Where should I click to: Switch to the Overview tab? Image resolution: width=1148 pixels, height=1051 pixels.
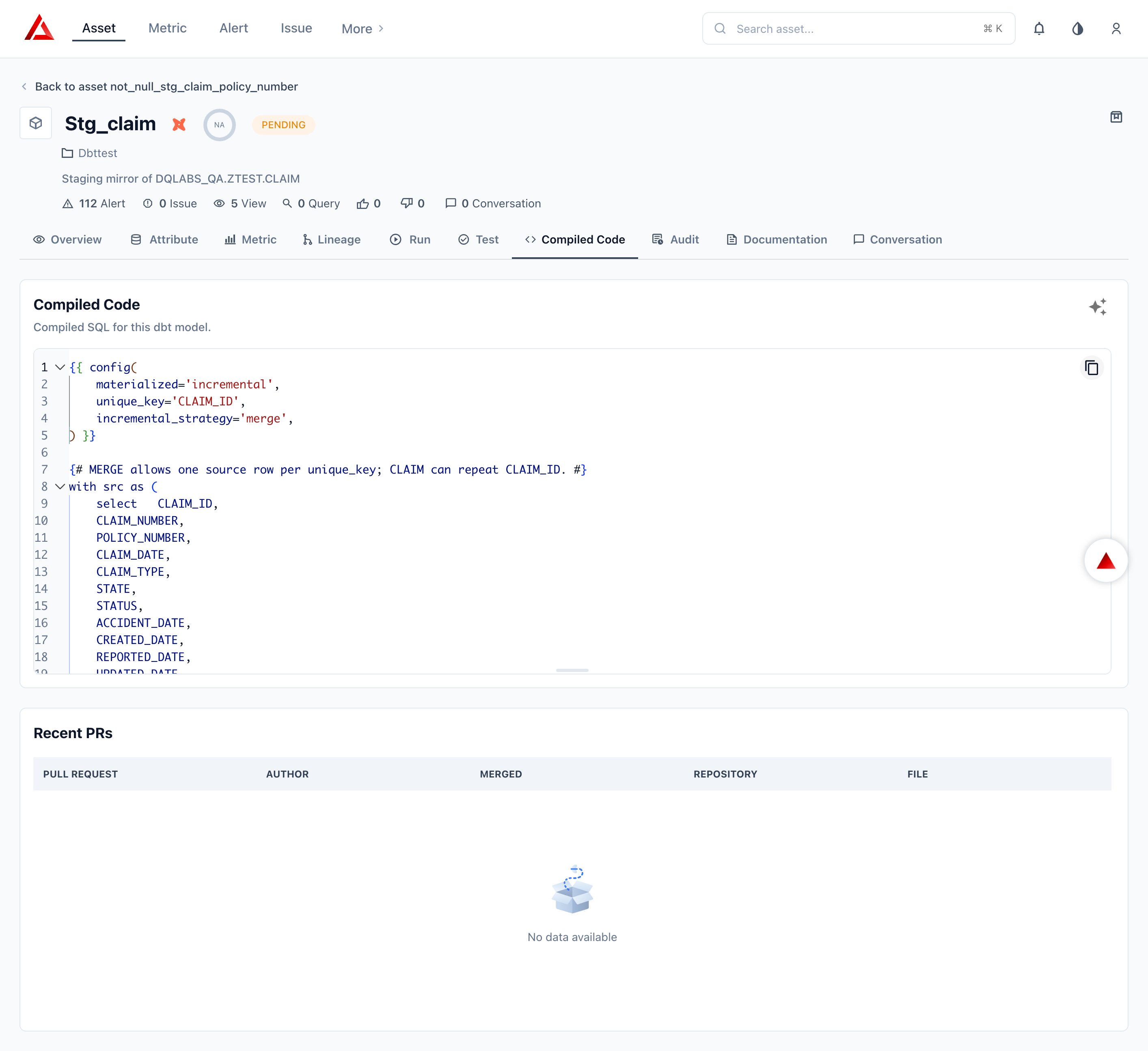(x=67, y=240)
